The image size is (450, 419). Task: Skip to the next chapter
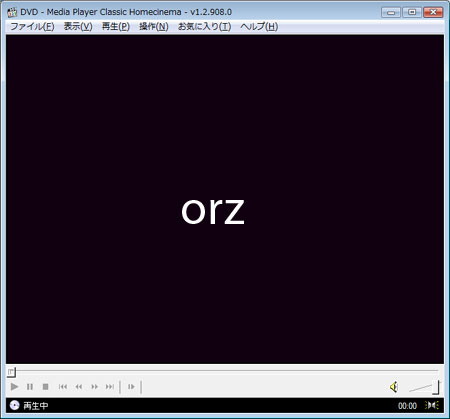110,387
